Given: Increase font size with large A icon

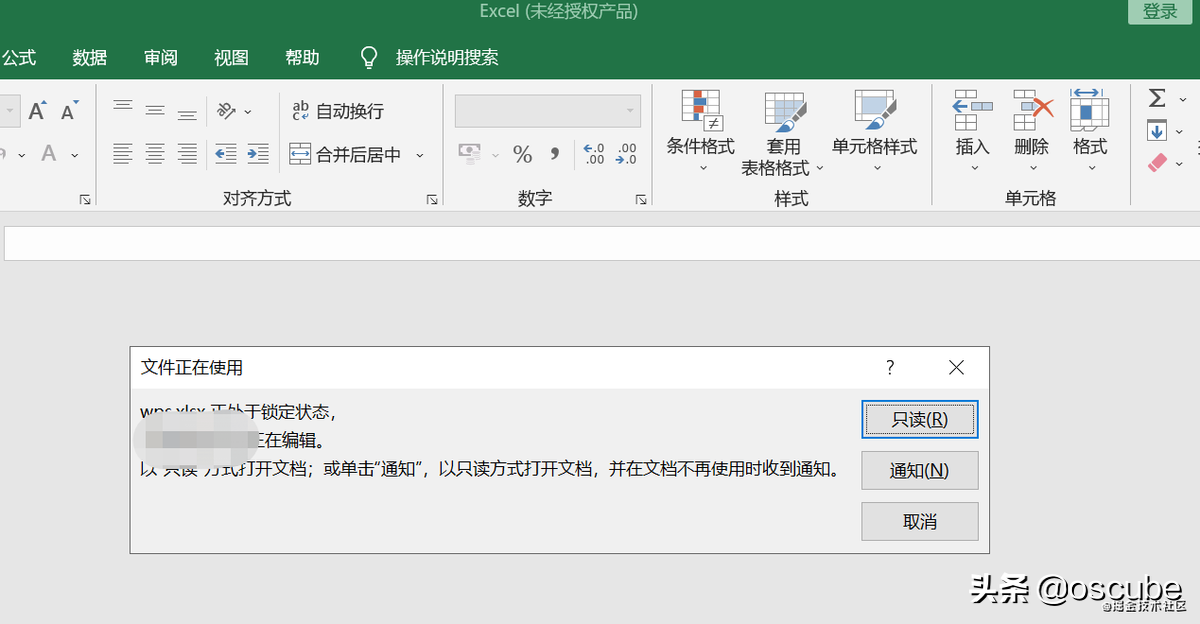Looking at the screenshot, I should [37, 111].
